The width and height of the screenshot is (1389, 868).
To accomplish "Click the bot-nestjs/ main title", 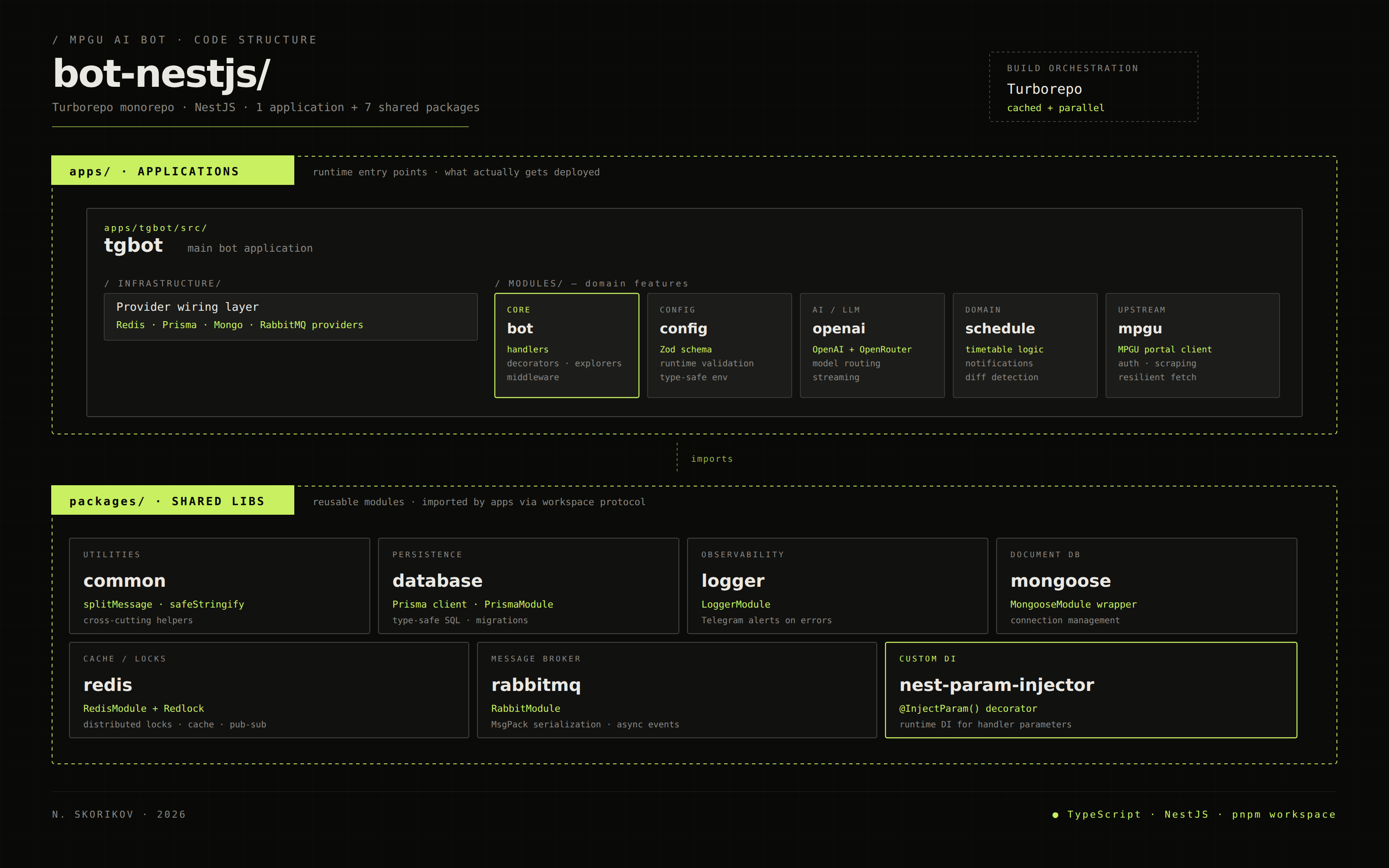I will (x=161, y=73).
